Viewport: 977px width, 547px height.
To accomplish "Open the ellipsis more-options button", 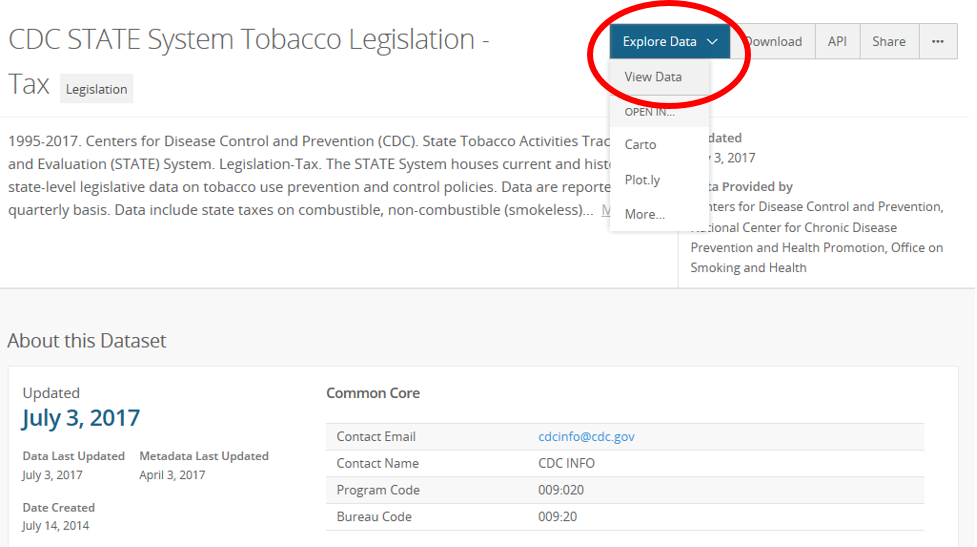I will 937,41.
